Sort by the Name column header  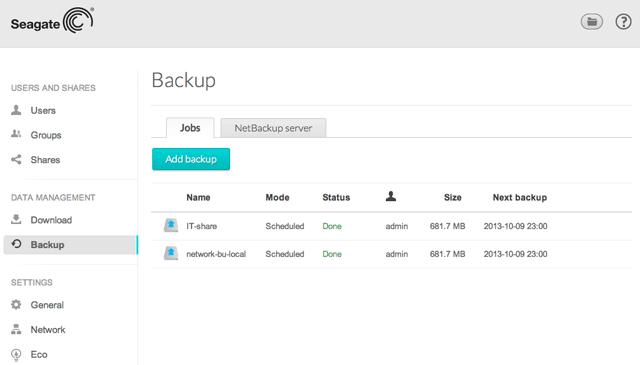tap(198, 198)
